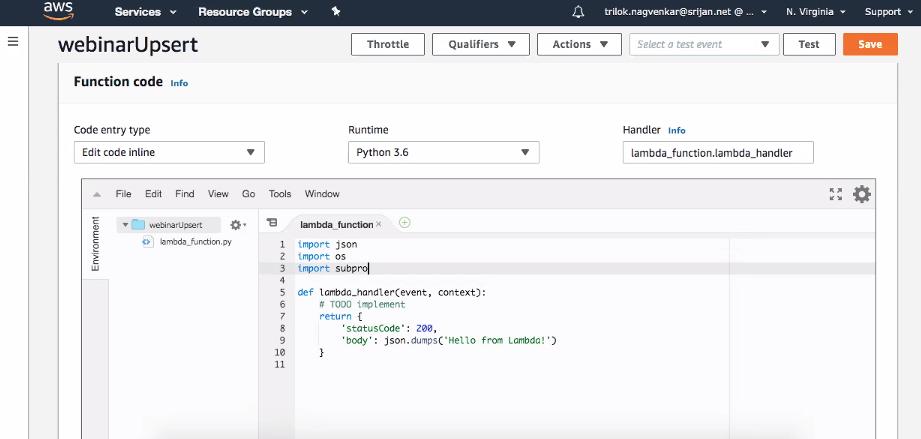Image resolution: width=921 pixels, height=439 pixels.
Task: Open the Qualifiers dropdown
Action: click(481, 45)
